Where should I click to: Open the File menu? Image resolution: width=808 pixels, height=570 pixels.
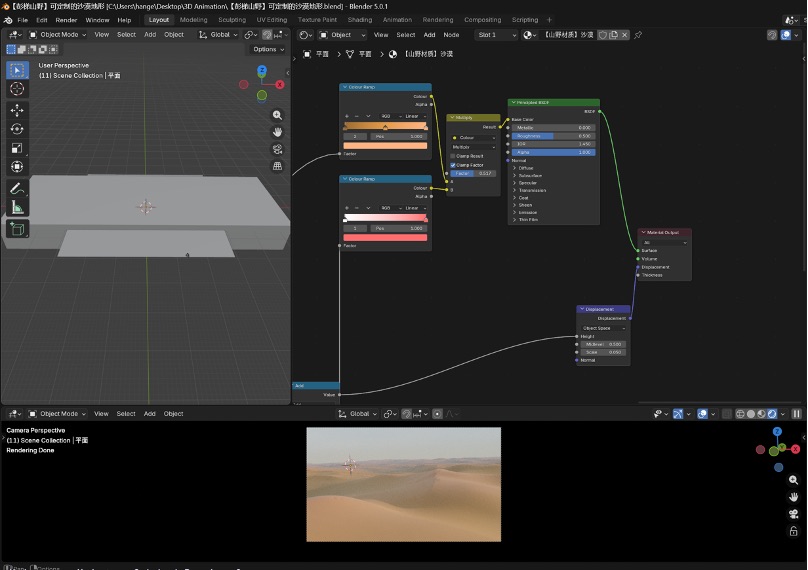[23, 20]
